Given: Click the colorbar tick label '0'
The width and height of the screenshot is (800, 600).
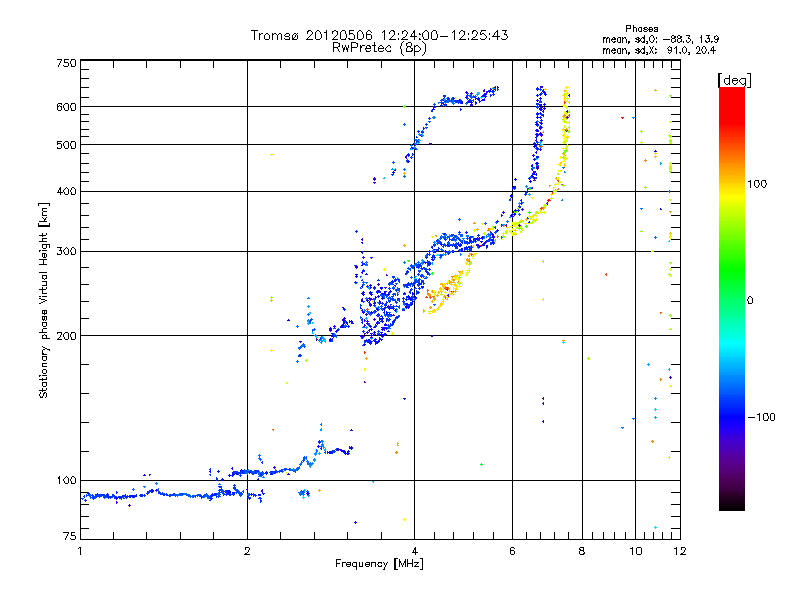Looking at the screenshot, I should tap(750, 300).
